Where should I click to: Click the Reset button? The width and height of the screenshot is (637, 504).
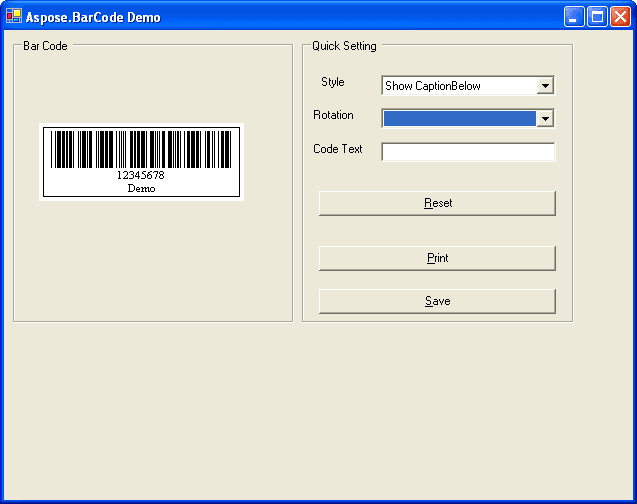pyautogui.click(x=437, y=203)
